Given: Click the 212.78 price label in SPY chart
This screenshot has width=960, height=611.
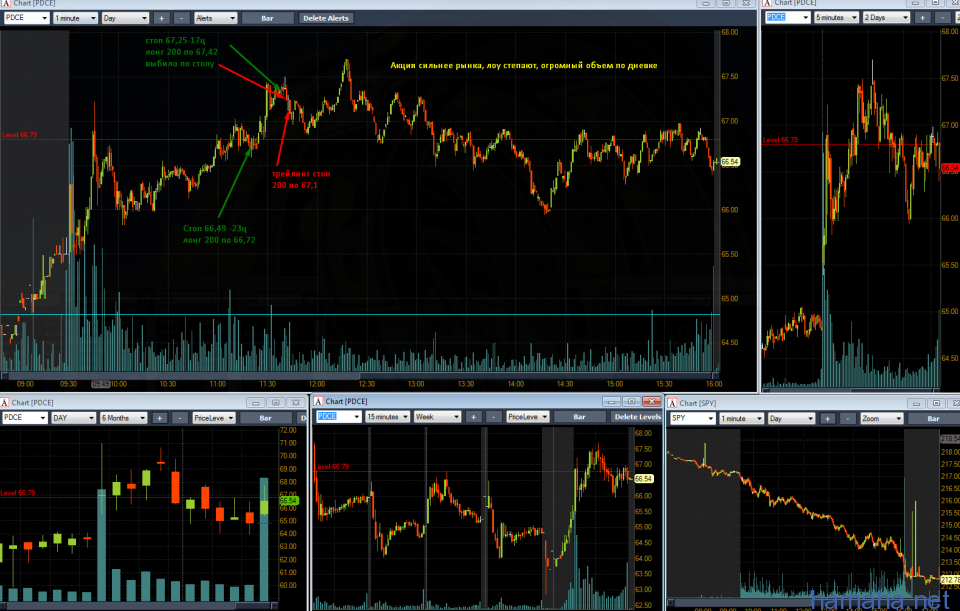Looking at the screenshot, I should [950, 579].
